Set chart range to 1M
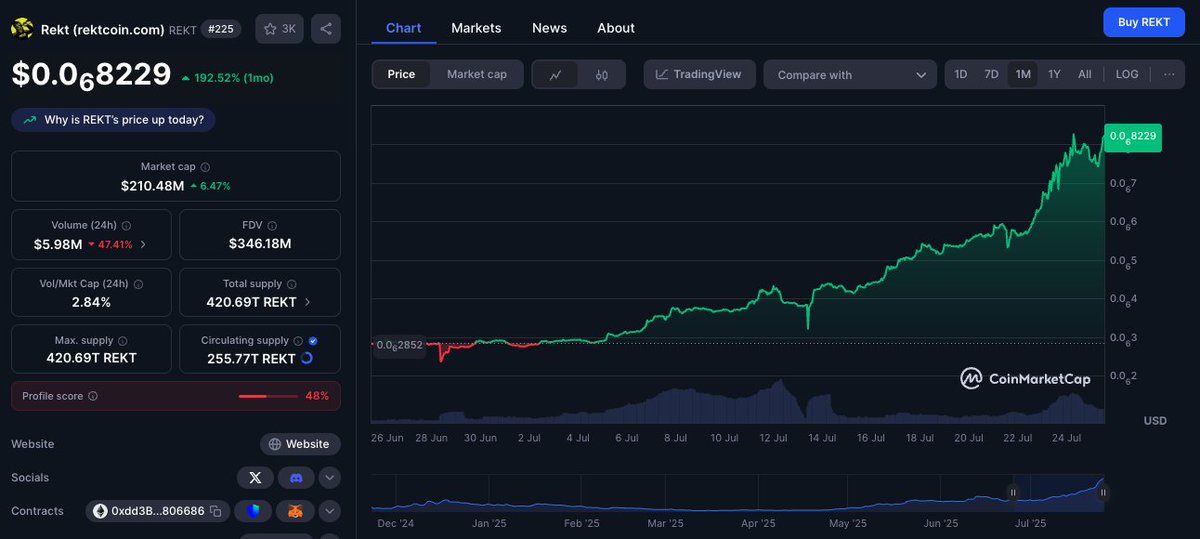 tap(1023, 74)
